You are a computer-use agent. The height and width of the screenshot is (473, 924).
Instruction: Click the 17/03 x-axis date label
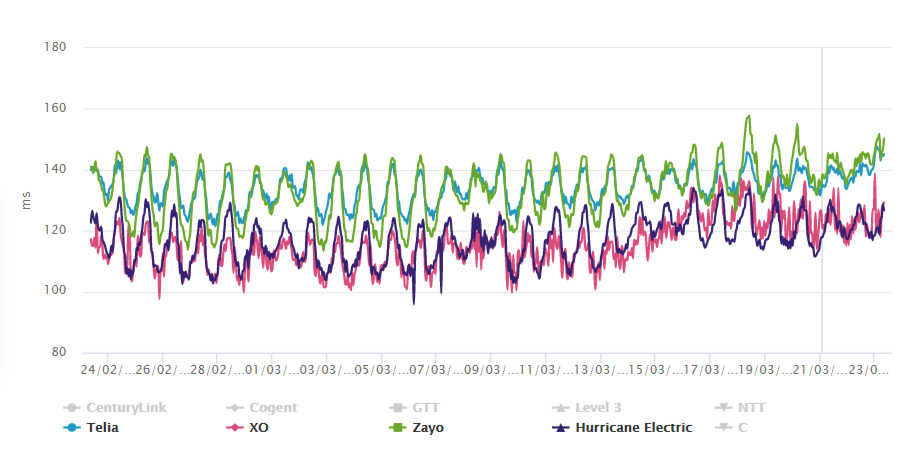[x=711, y=370]
